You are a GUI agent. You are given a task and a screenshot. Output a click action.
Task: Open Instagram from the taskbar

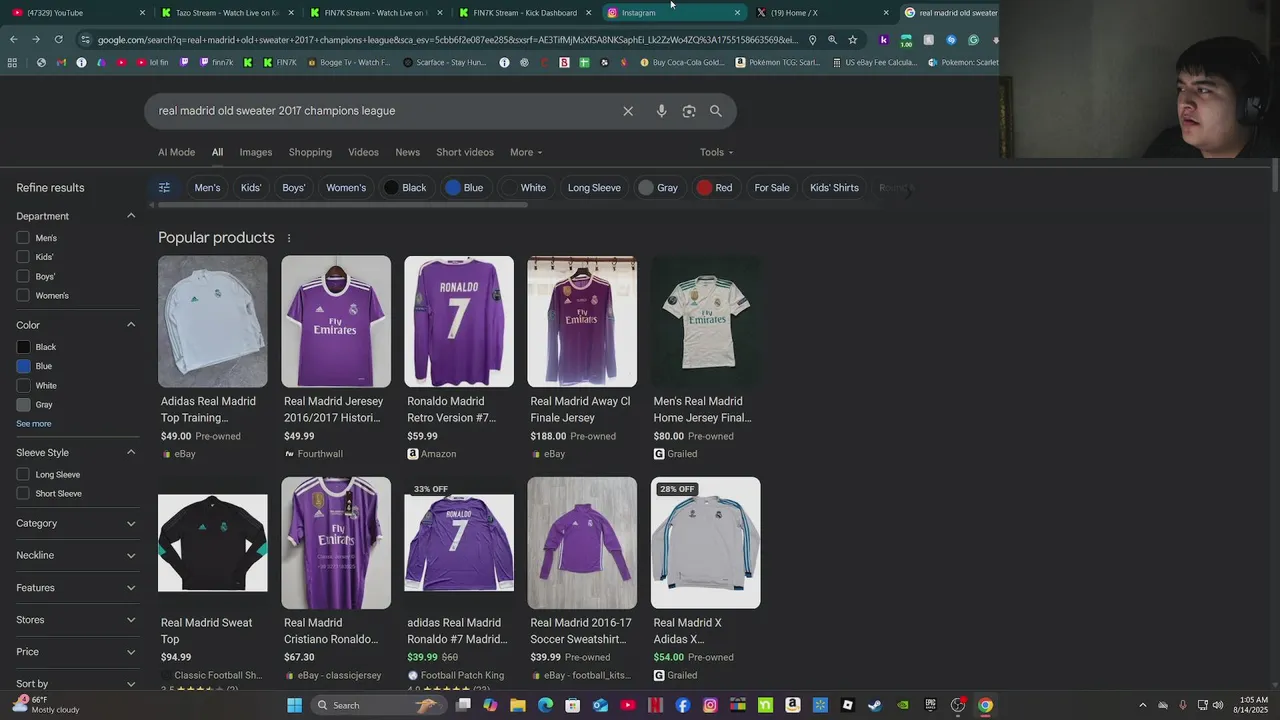tap(710, 705)
